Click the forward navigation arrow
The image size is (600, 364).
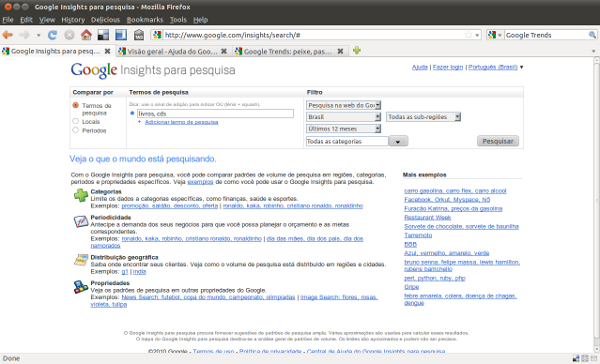pyautogui.click(x=24, y=35)
